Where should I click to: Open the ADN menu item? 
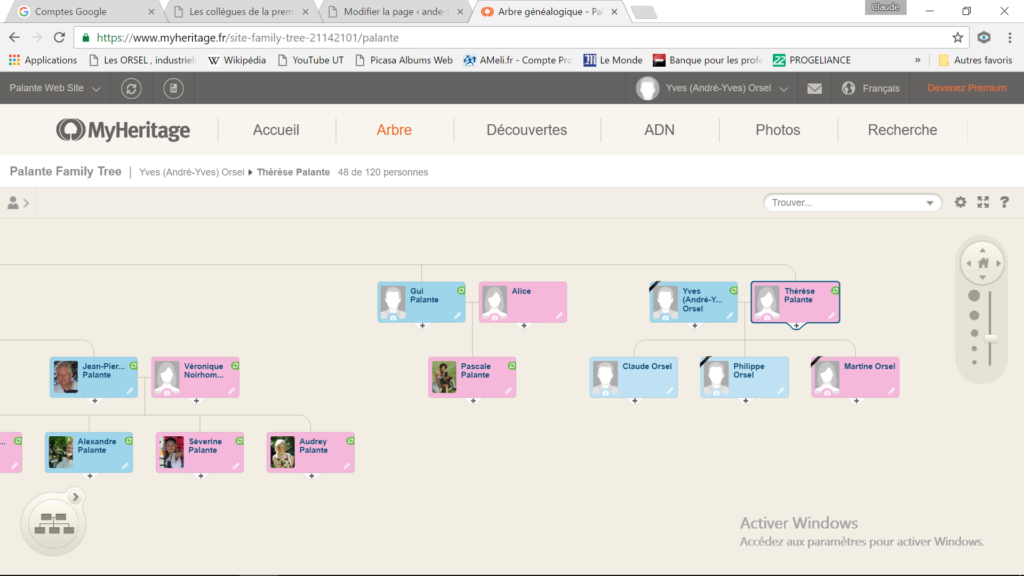coord(659,130)
